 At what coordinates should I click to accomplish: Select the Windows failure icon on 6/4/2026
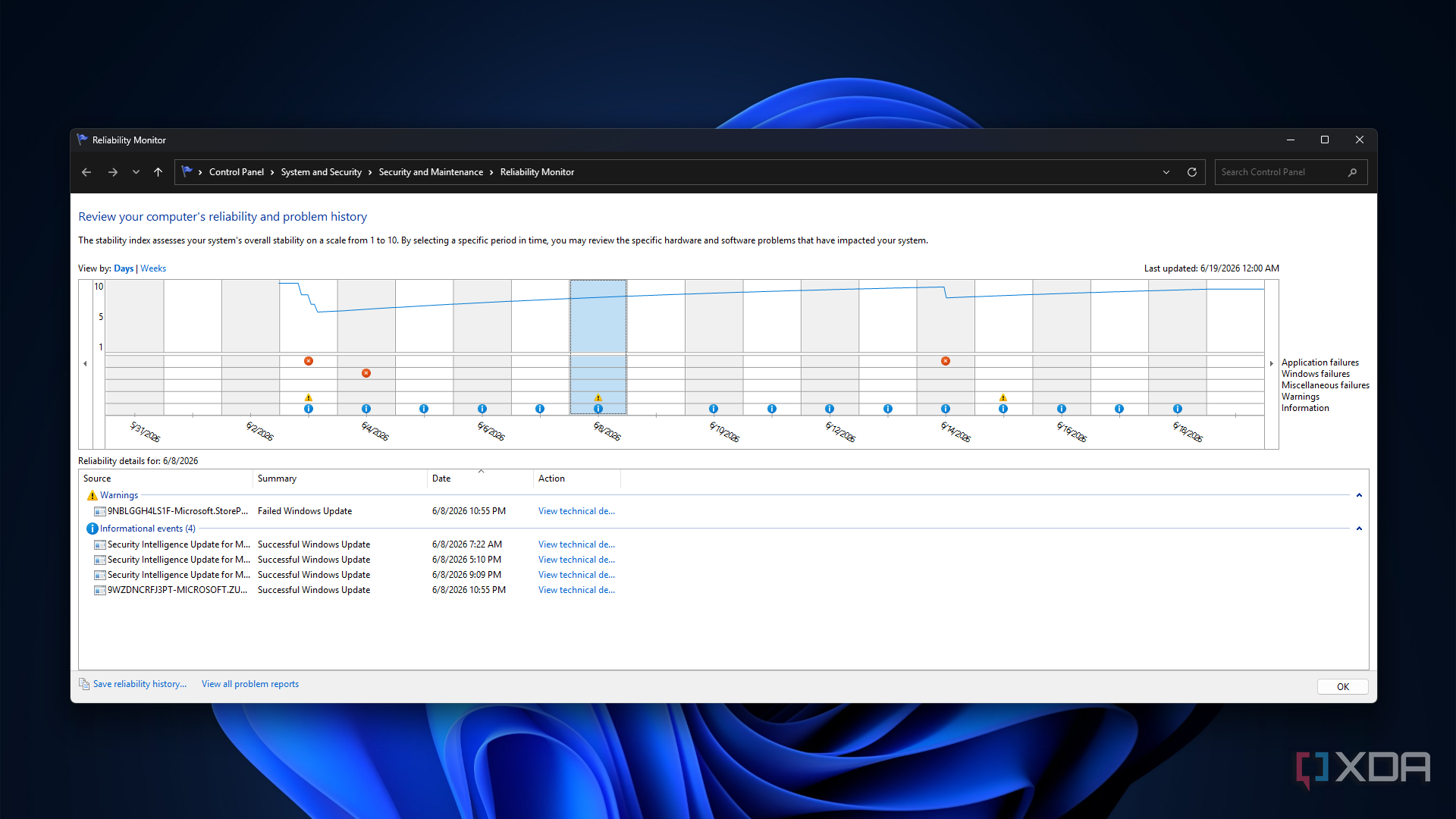tap(366, 373)
